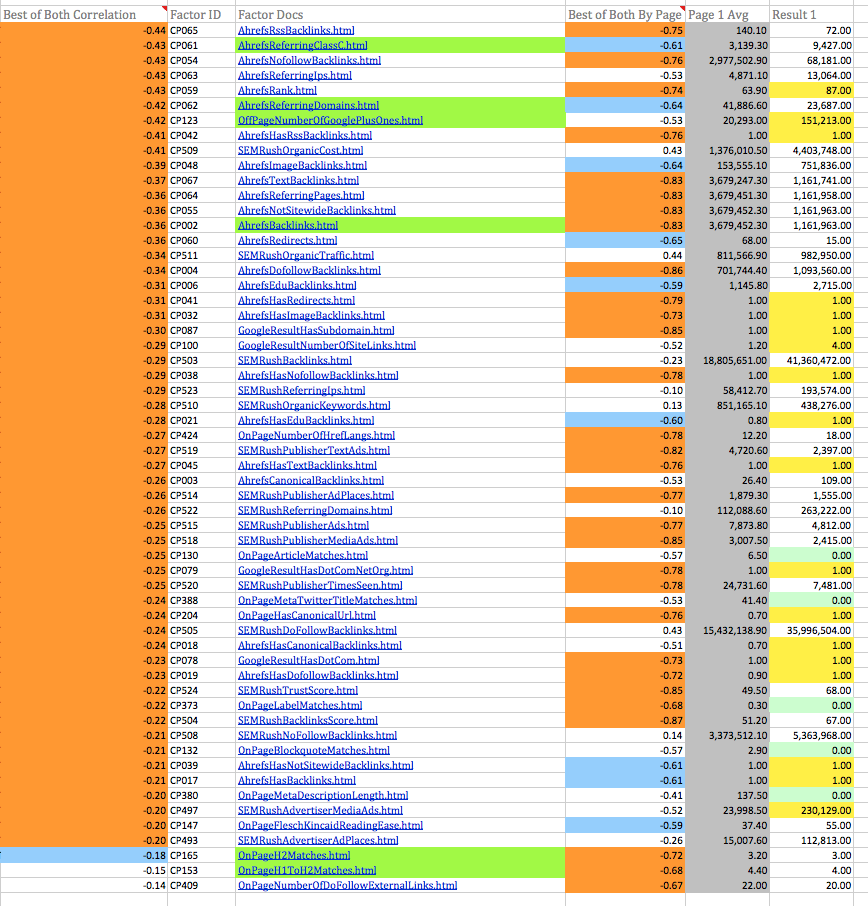Open AhrefsReferringIps.html link

tap(295, 76)
